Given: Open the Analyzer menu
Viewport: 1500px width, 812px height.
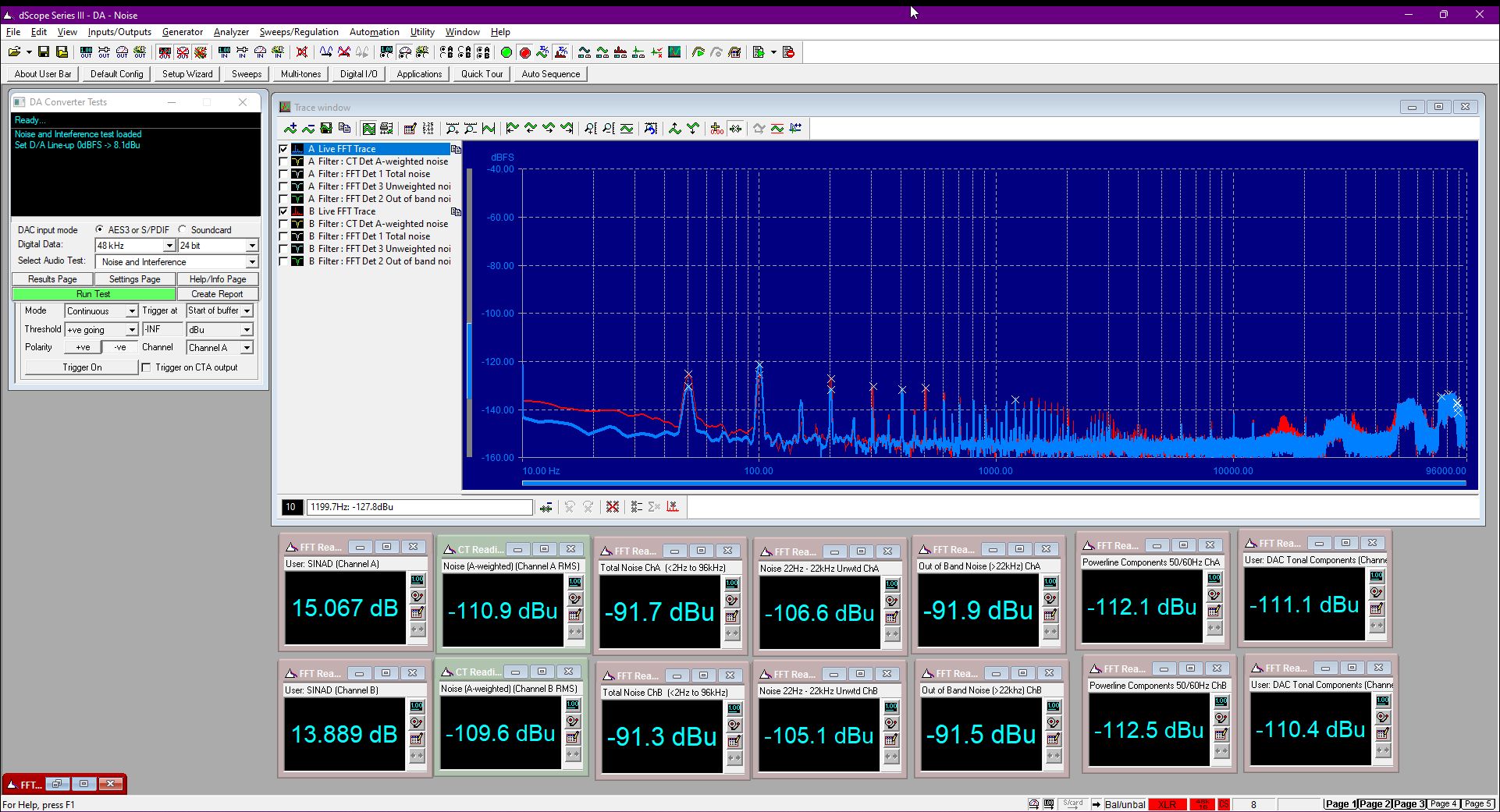Looking at the screenshot, I should click(231, 32).
